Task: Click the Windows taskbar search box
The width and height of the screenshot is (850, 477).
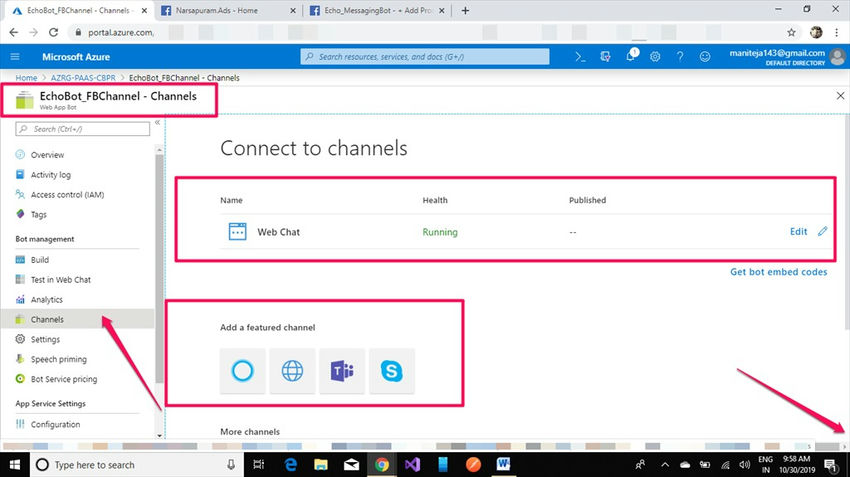Action: click(136, 465)
